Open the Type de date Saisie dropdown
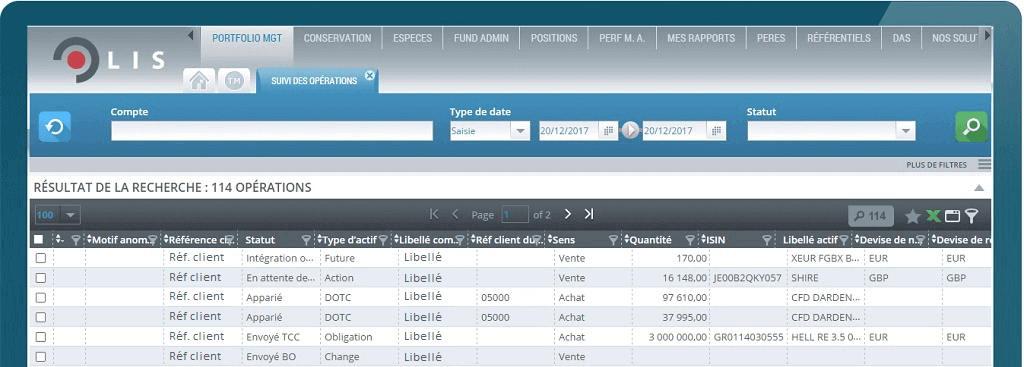This screenshot has width=1024, height=367. (520, 131)
